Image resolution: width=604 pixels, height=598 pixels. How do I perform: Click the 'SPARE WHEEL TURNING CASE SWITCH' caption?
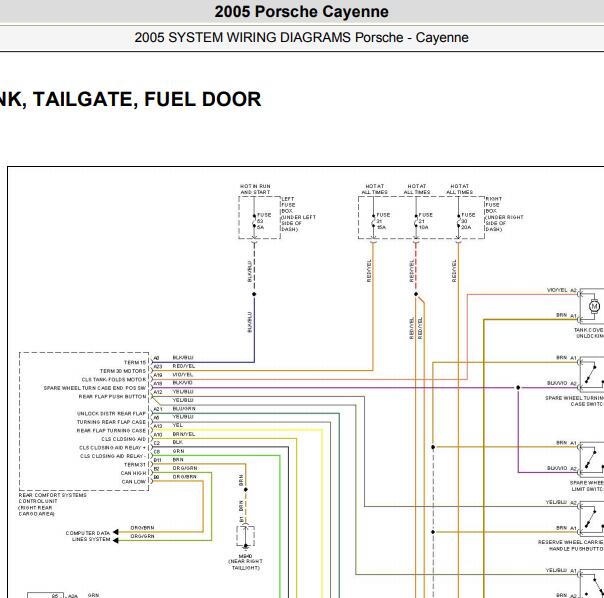pos(575,401)
